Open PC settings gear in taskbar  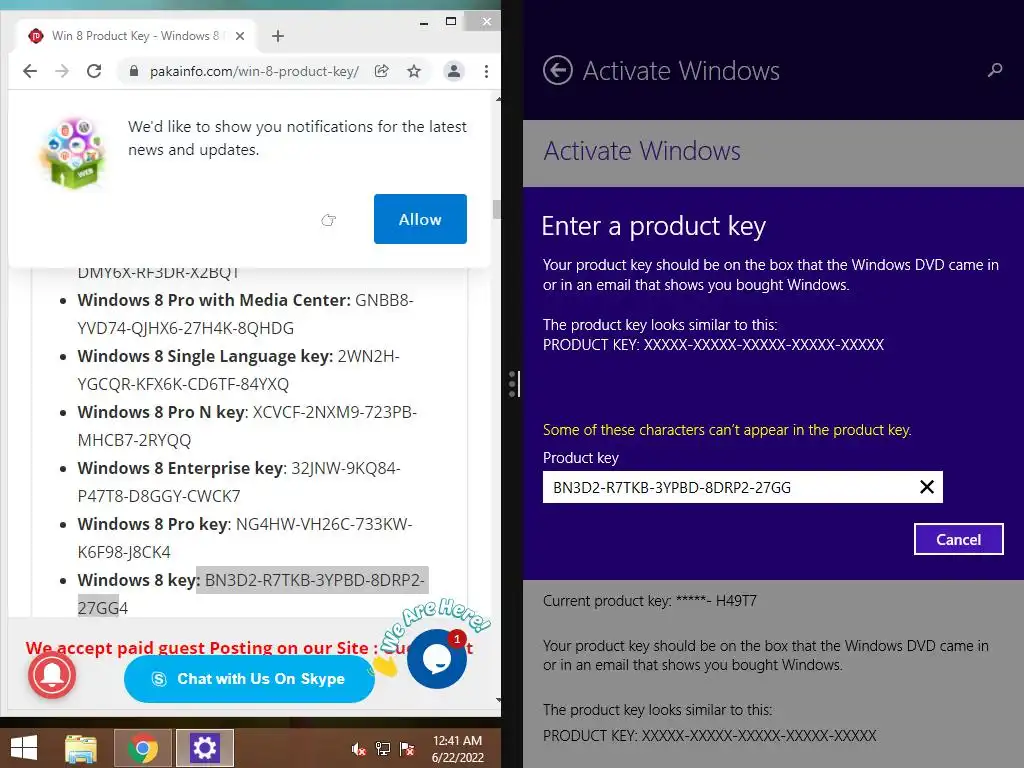pos(204,748)
